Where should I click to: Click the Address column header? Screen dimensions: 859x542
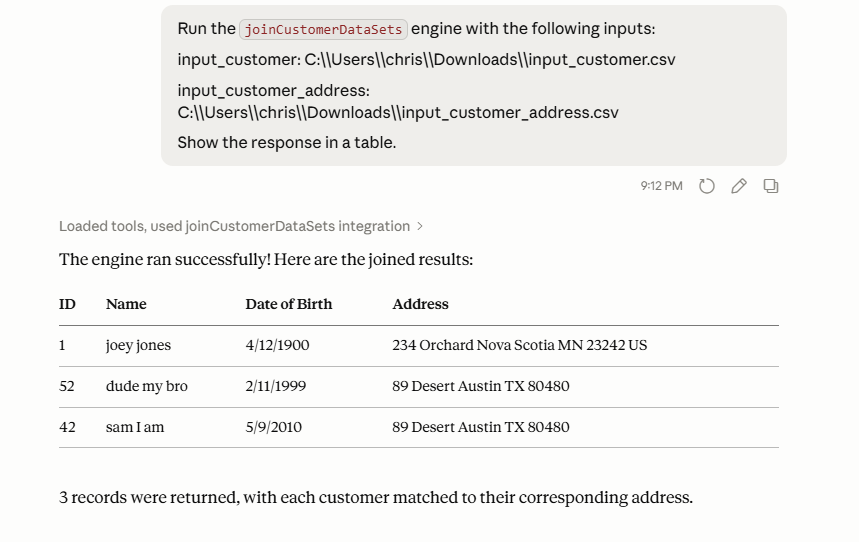tap(420, 304)
